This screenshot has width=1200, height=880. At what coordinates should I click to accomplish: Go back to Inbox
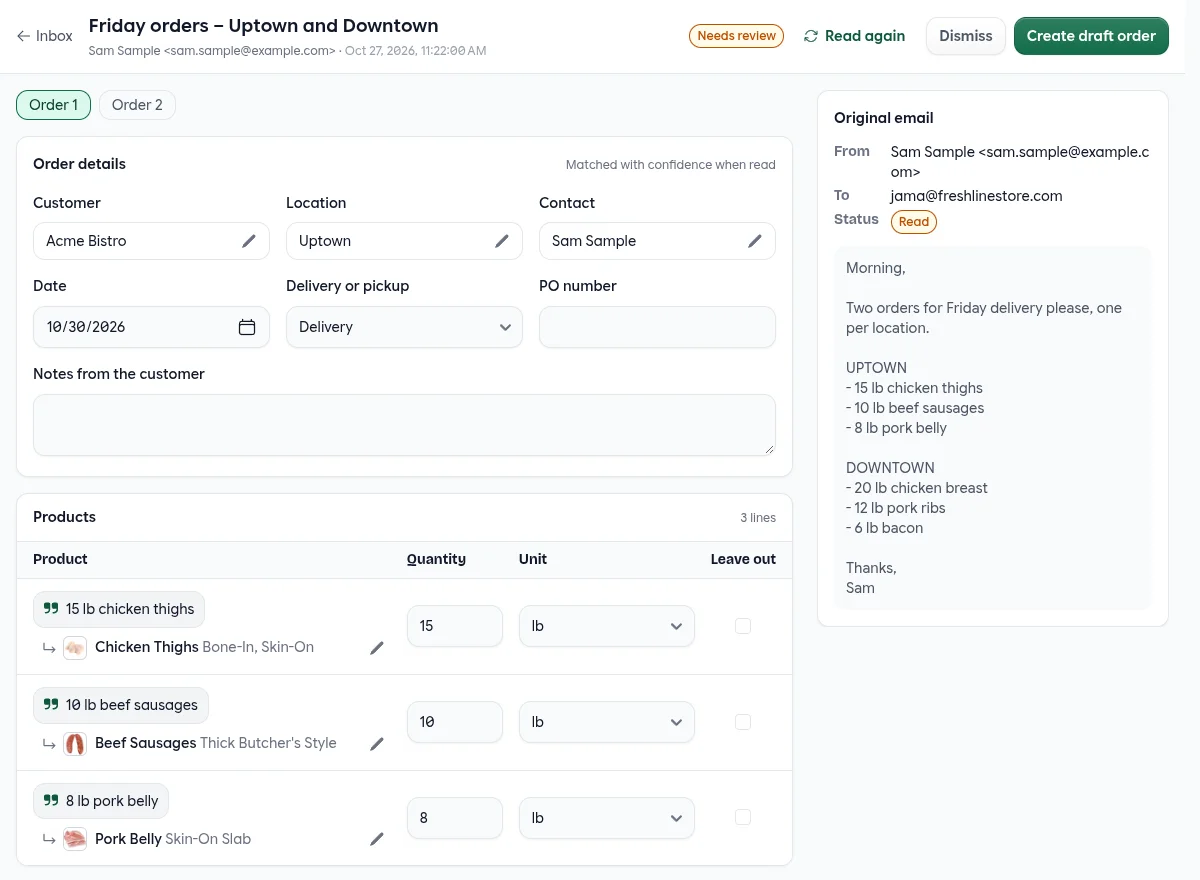pyautogui.click(x=45, y=36)
